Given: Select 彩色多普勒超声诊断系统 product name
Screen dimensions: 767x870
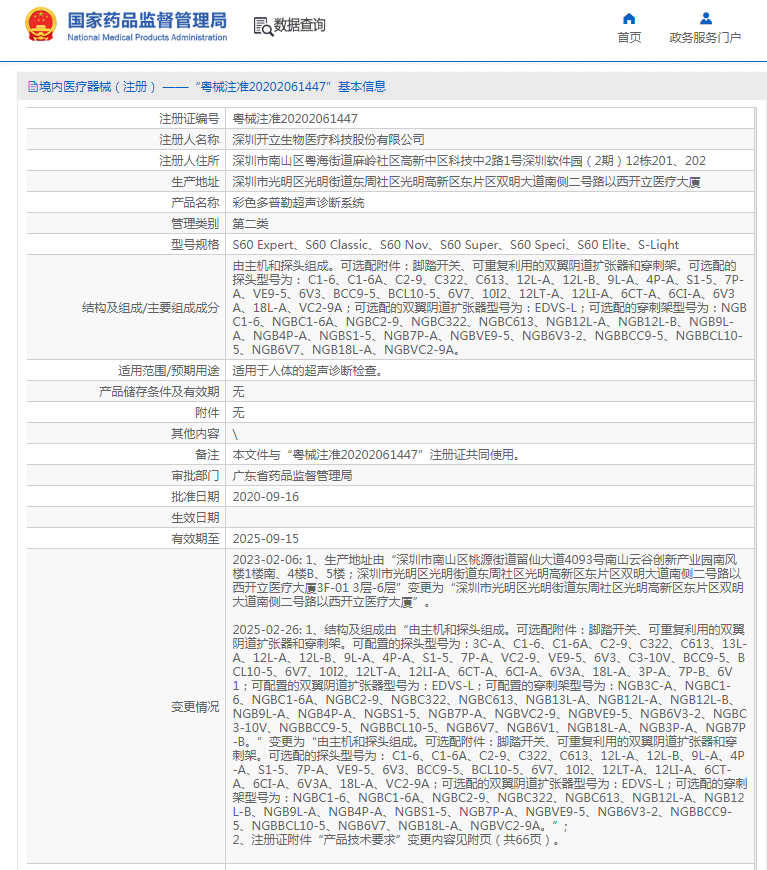Looking at the screenshot, I should pos(298,203).
